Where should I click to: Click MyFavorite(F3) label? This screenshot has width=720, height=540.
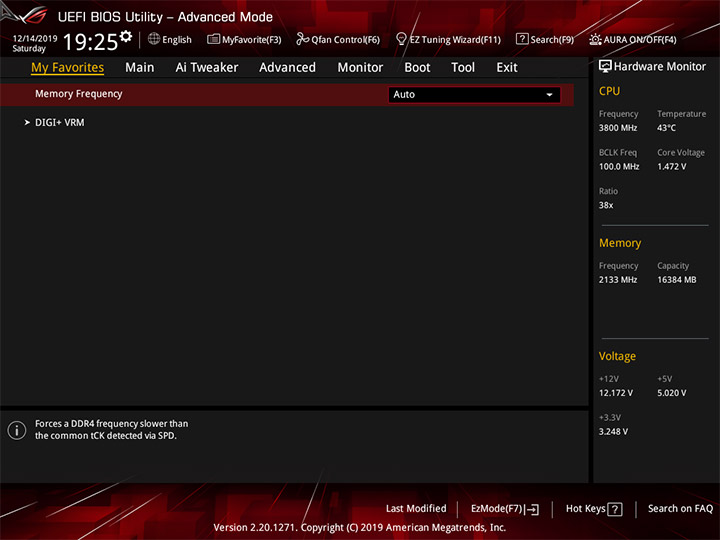[x=252, y=40]
